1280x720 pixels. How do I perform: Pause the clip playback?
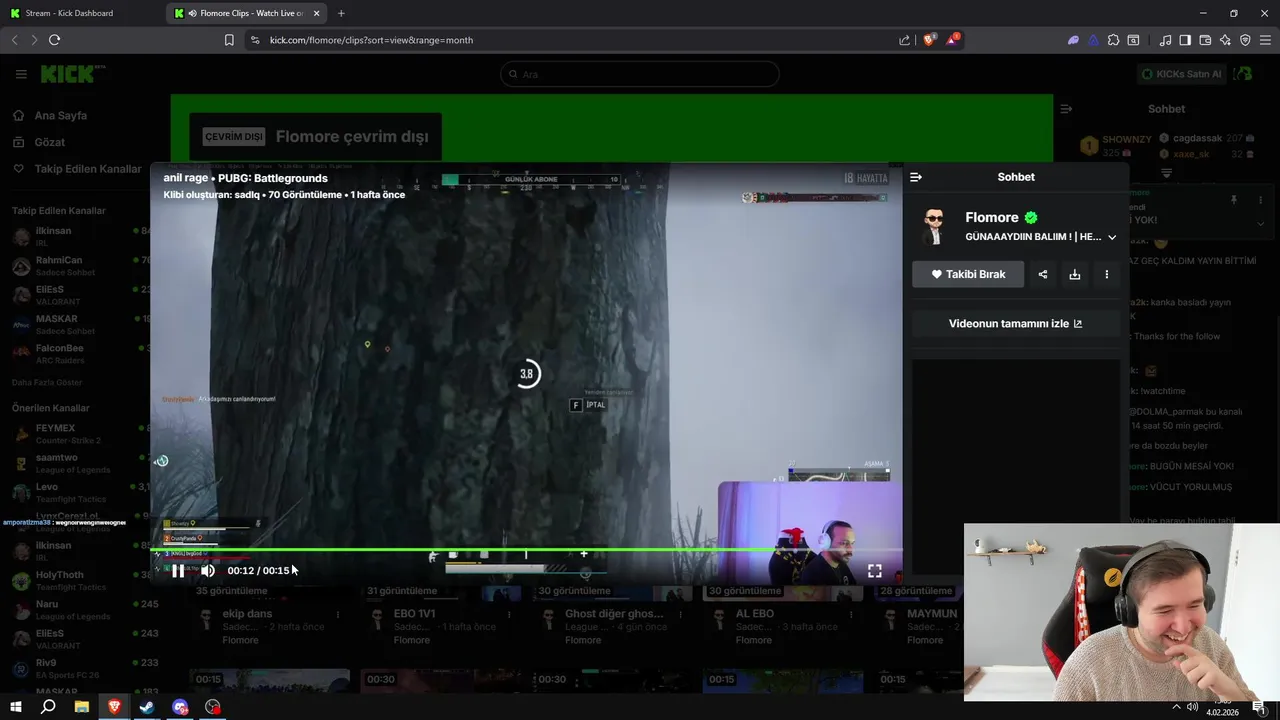178,571
